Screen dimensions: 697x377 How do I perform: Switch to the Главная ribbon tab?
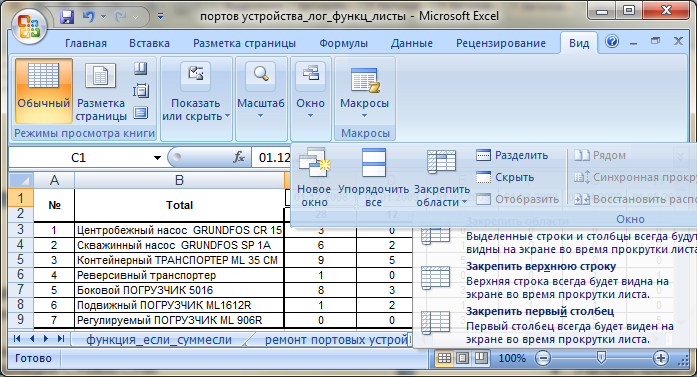tap(86, 43)
